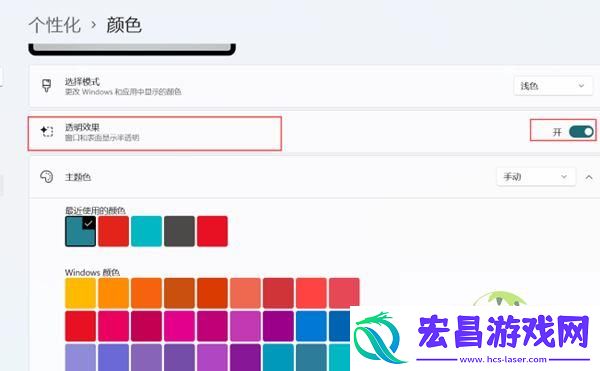Select the checked teal recent color swatch
Viewport: 600px width, 371px height.
click(80, 231)
